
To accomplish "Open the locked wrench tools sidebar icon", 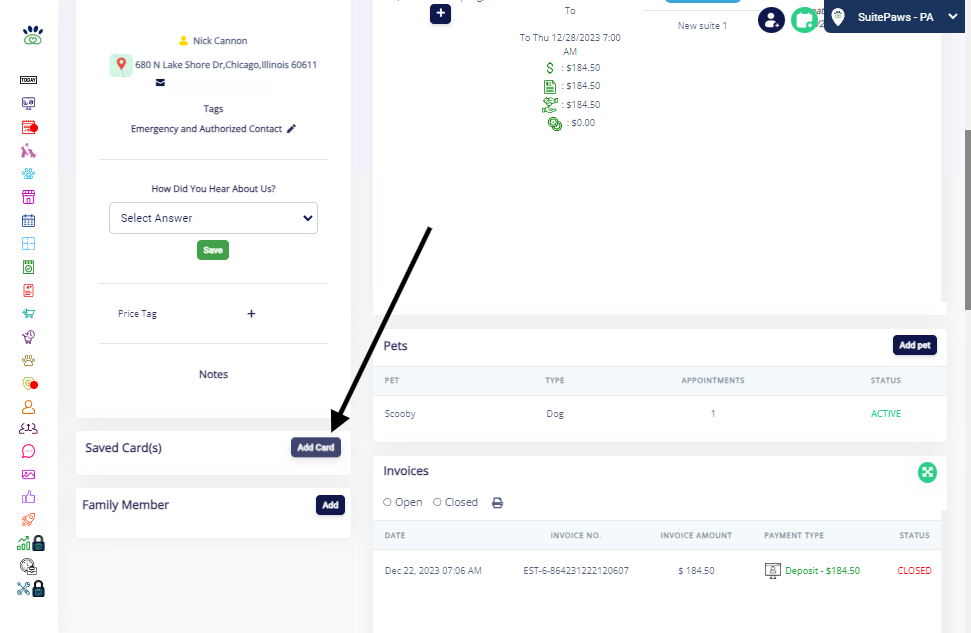I will (31, 588).
